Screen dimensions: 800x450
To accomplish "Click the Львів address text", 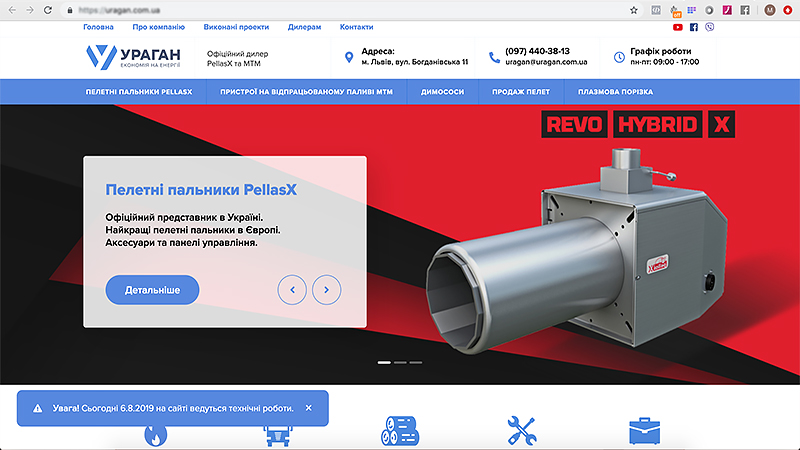I will 415,62.
